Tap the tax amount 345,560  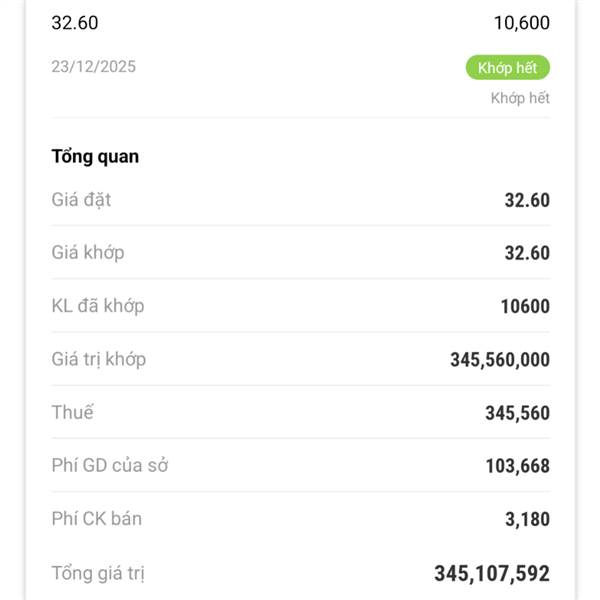pyautogui.click(x=517, y=412)
